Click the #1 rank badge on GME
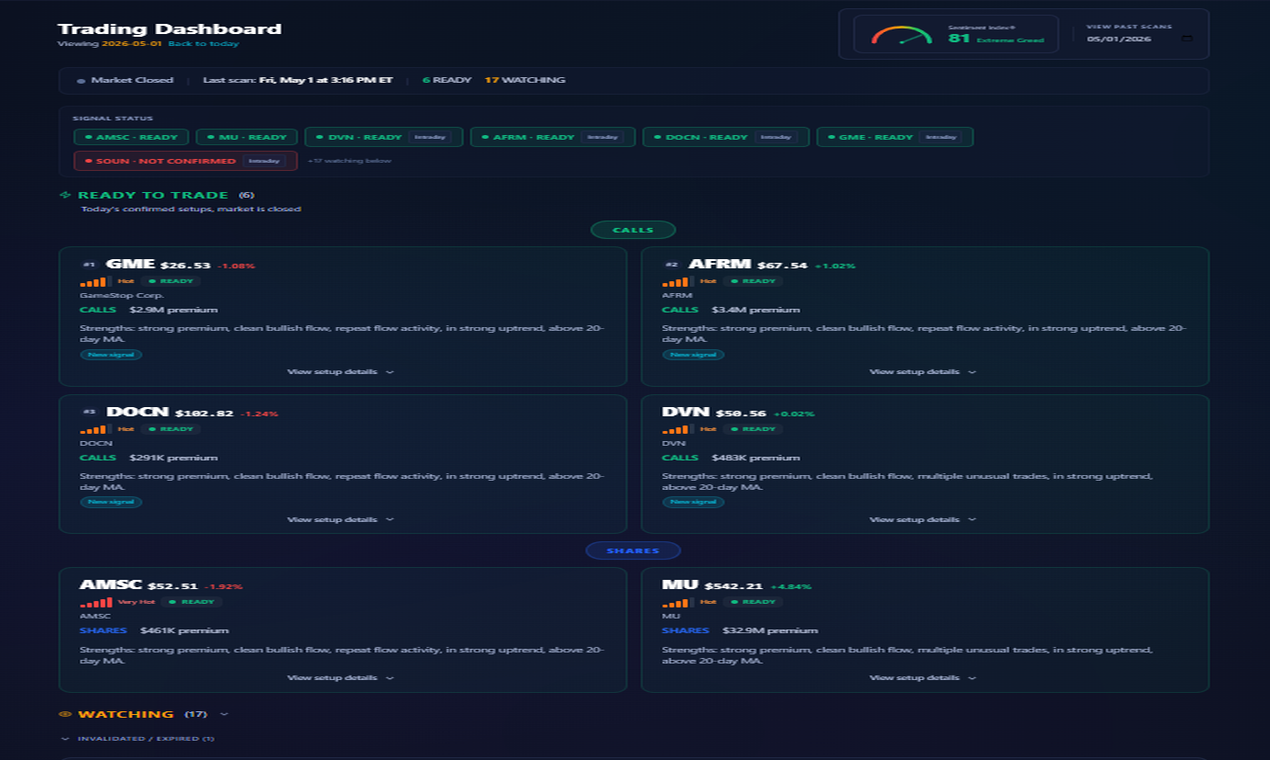 point(89,265)
